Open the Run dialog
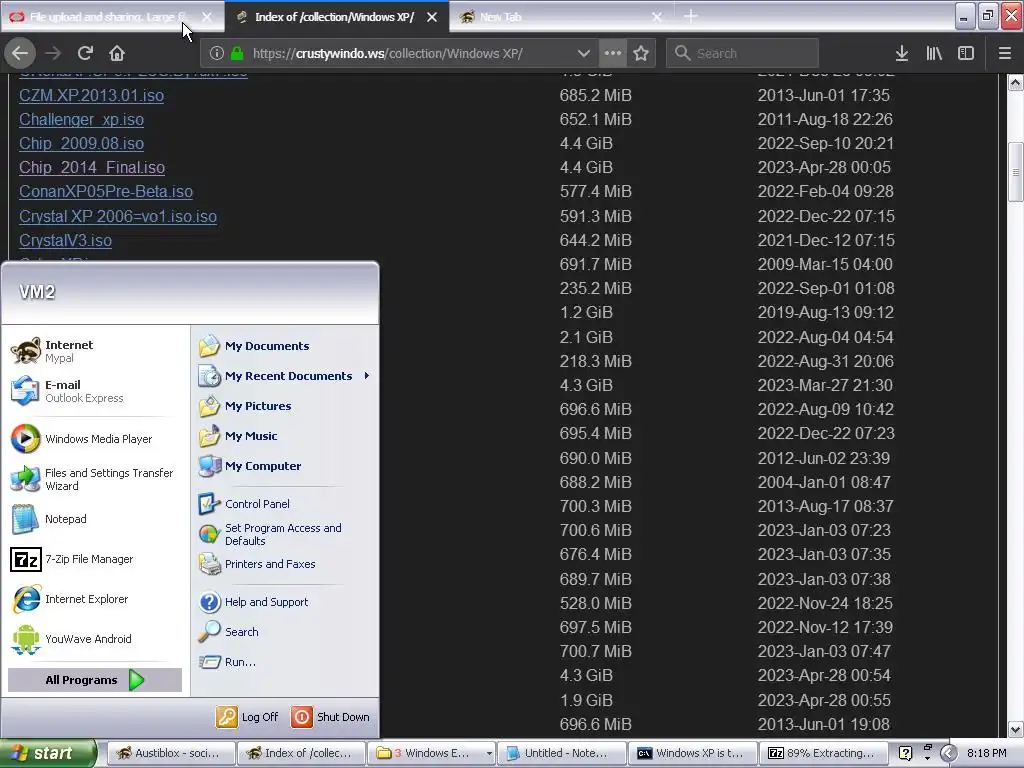The width and height of the screenshot is (1024, 768). coord(285,662)
